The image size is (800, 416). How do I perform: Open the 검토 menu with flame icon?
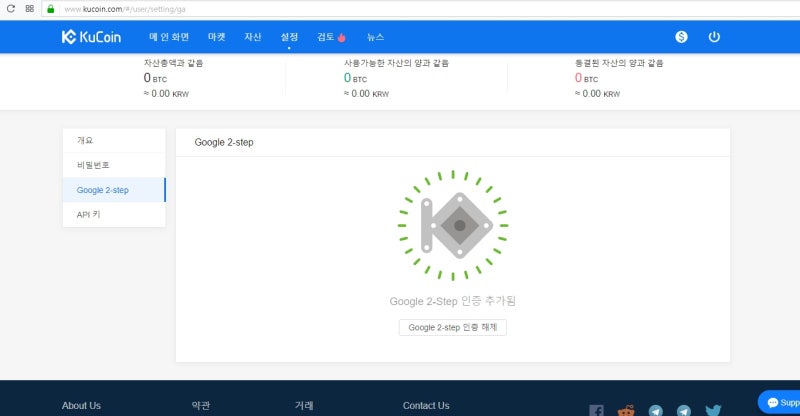click(331, 37)
